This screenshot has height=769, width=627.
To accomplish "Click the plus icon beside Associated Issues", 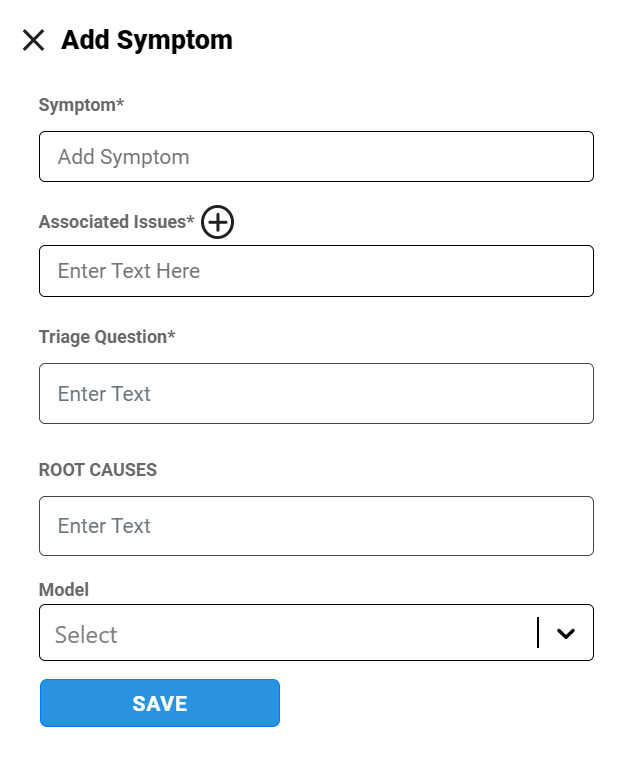I will click(x=217, y=222).
